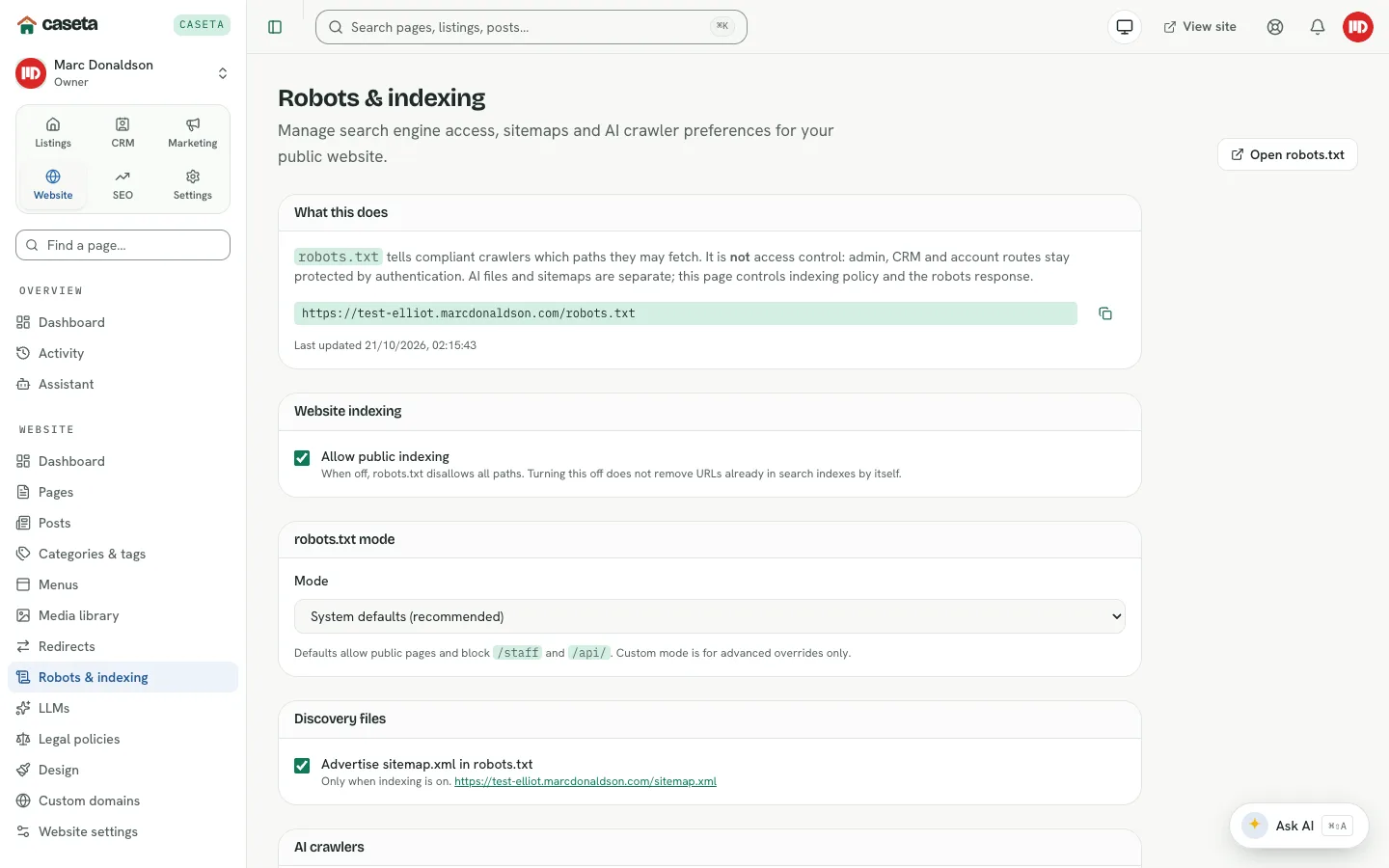The height and width of the screenshot is (868, 1389).
Task: Open Posts in sidebar
Action: pyautogui.click(x=123, y=523)
